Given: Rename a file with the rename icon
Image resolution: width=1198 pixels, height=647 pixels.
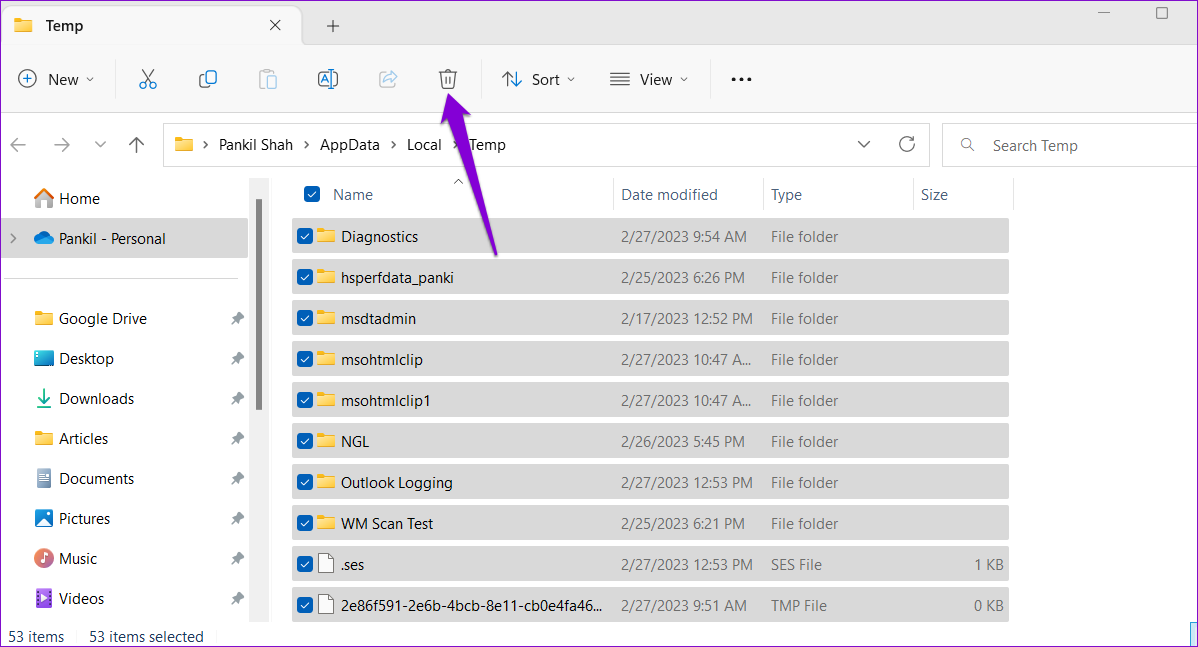Looking at the screenshot, I should click(x=327, y=78).
